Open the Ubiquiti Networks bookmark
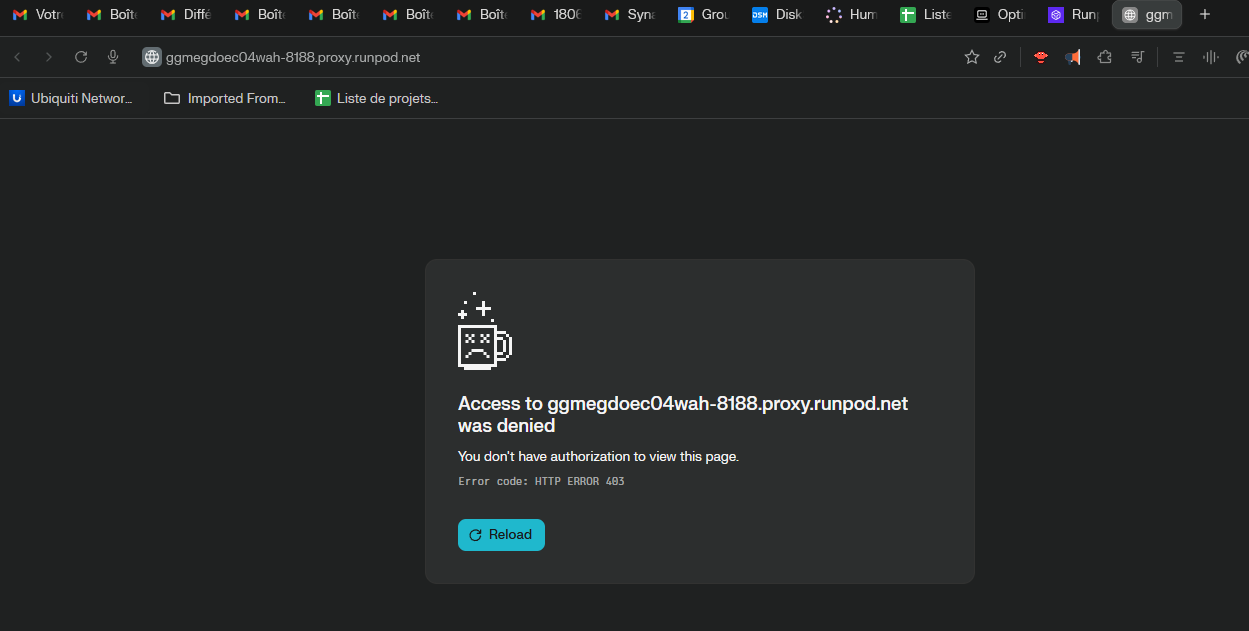The width and height of the screenshot is (1249, 631). pyautogui.click(x=71, y=98)
